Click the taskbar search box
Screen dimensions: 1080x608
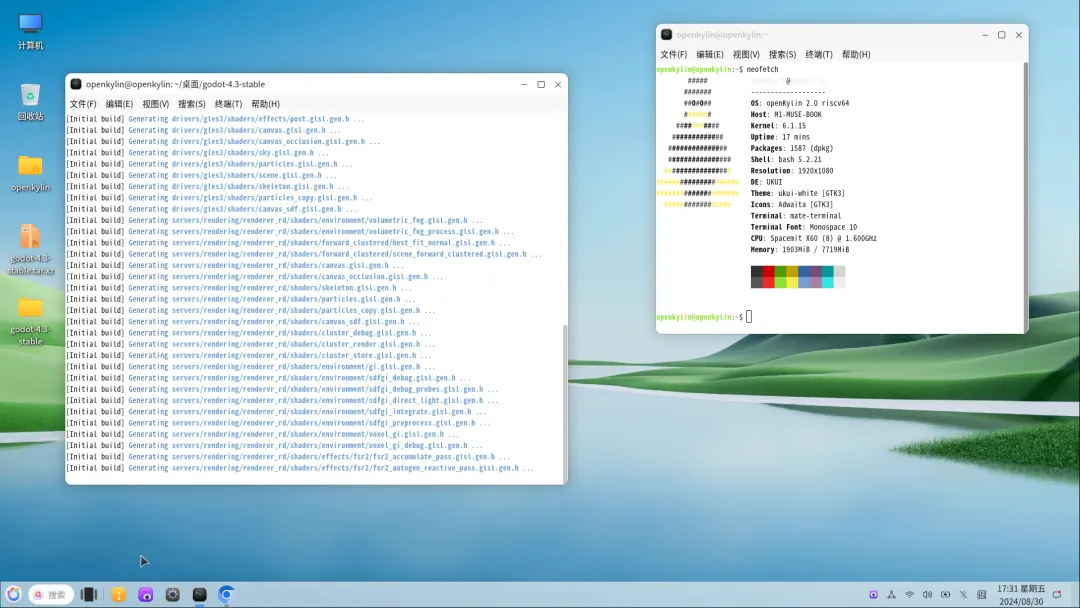[x=51, y=594]
